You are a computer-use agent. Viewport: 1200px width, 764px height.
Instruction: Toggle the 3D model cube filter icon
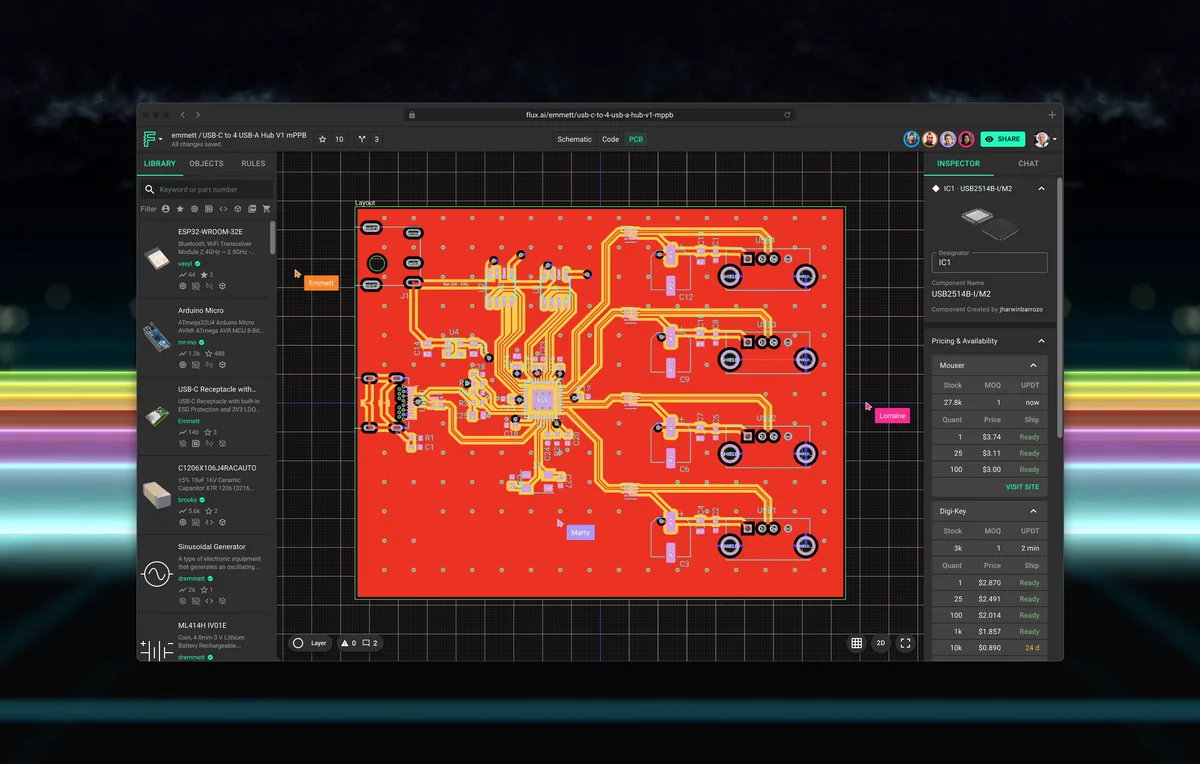click(238, 209)
